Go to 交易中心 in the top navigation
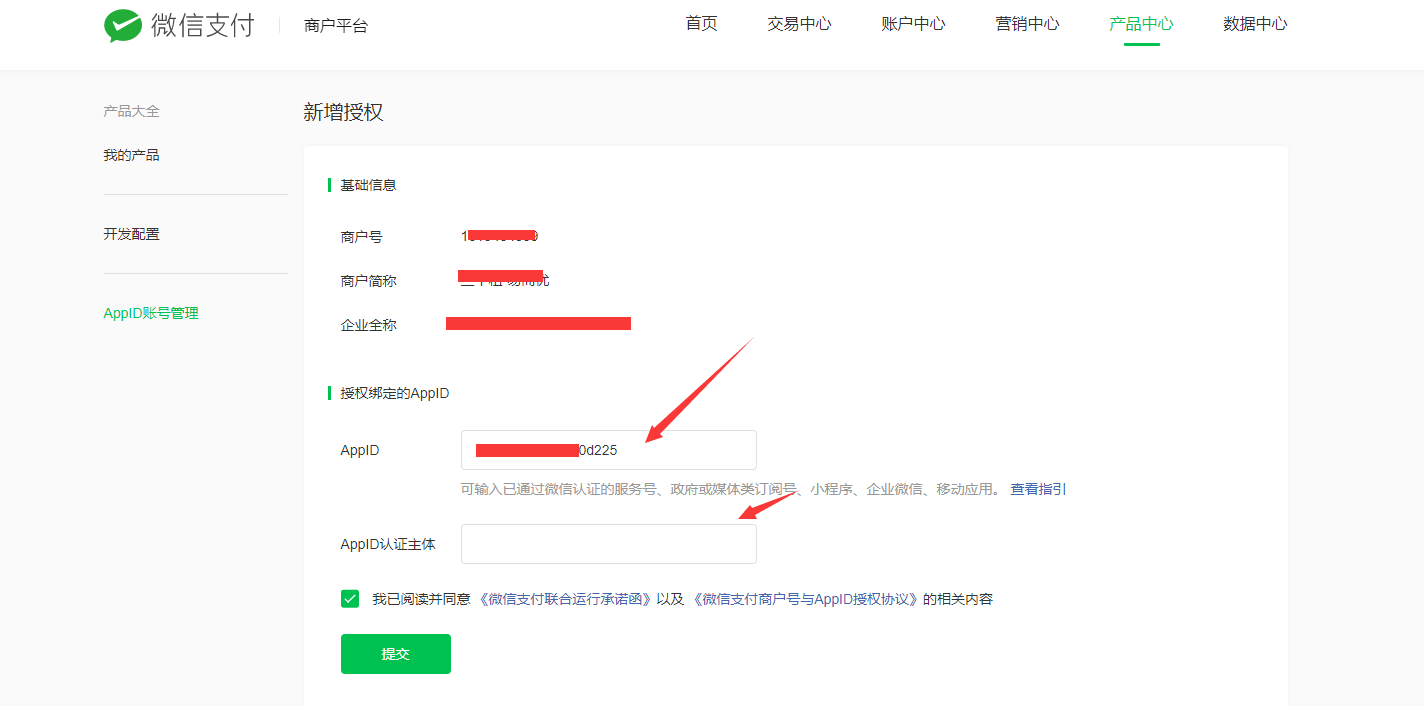Screen dimensions: 1424x706 799,24
